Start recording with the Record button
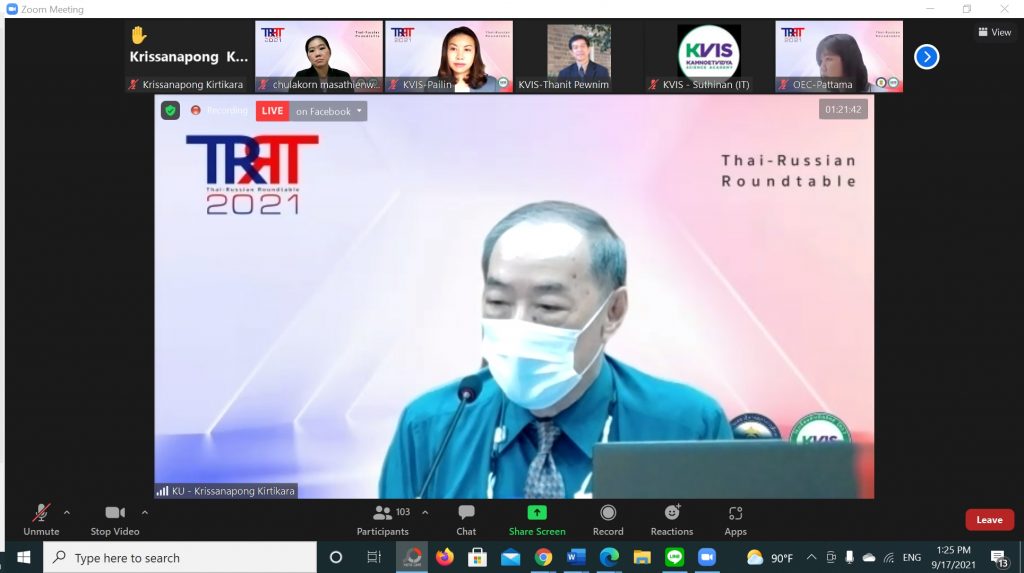 [x=608, y=520]
